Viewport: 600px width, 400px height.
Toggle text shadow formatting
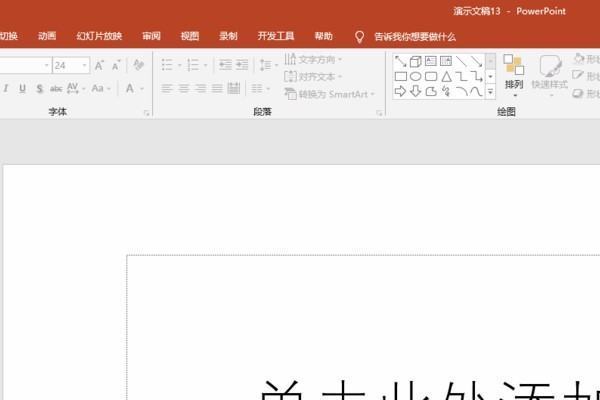(40, 89)
